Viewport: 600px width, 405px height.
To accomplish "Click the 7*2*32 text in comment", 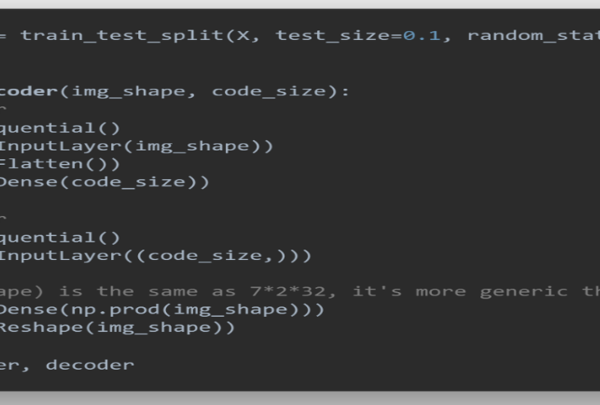I will pos(288,292).
